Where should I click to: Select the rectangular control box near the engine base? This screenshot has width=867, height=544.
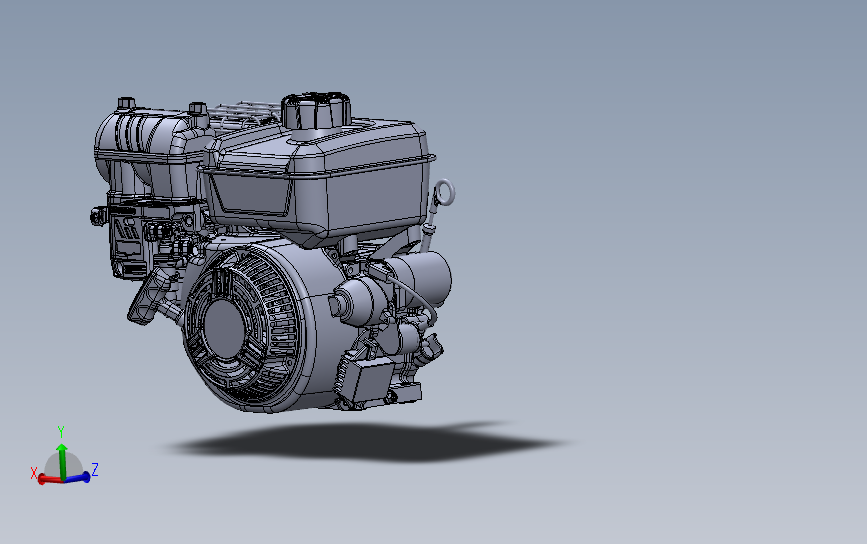365,380
